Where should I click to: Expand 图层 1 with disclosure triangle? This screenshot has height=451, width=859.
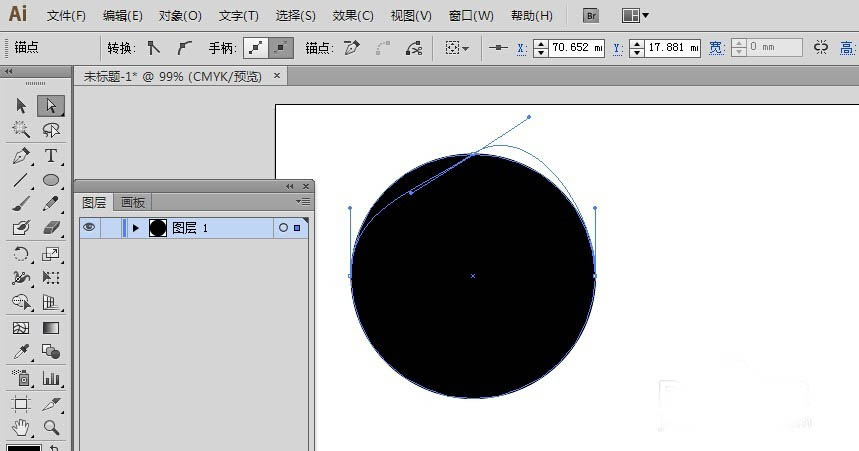(x=136, y=227)
